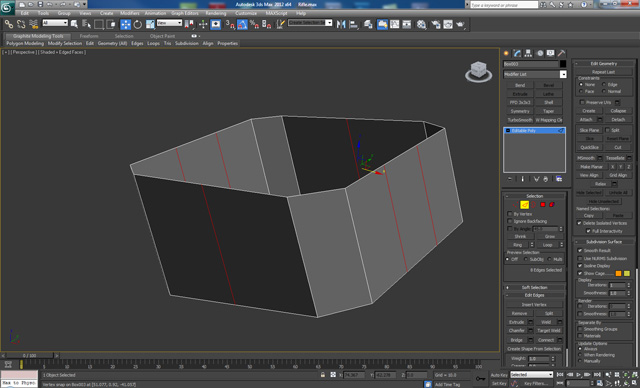Open Render Setup icon
The image size is (640, 388).
(x=436, y=24)
